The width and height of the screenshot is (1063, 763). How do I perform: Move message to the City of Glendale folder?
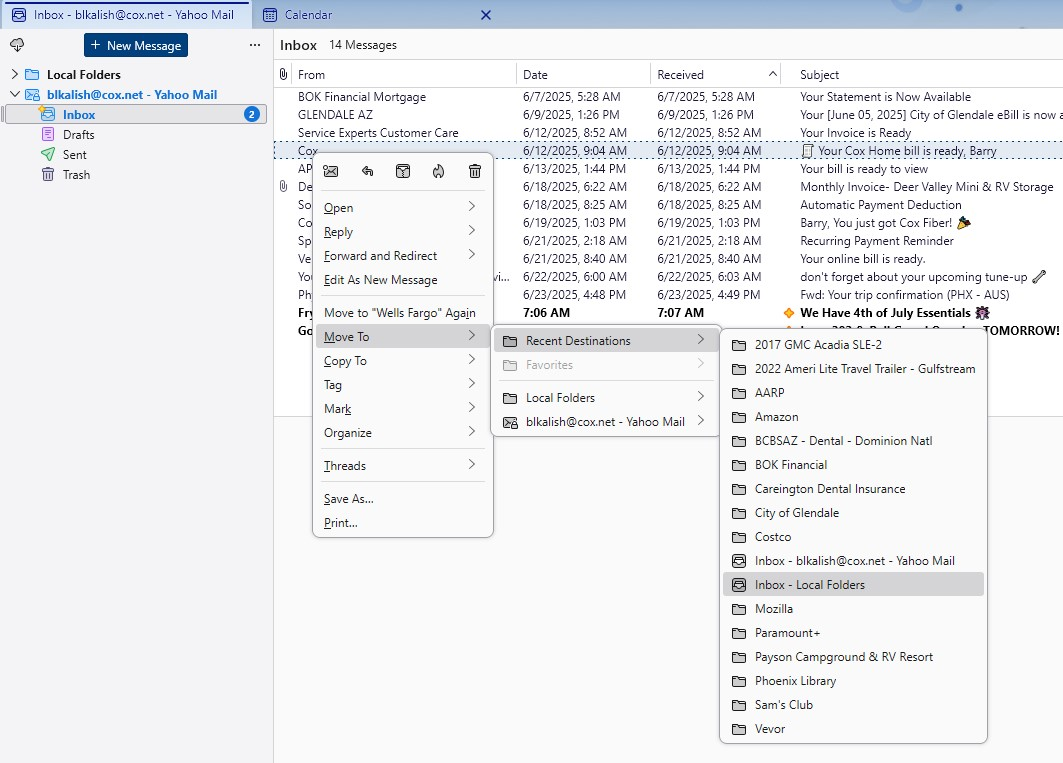(853, 513)
